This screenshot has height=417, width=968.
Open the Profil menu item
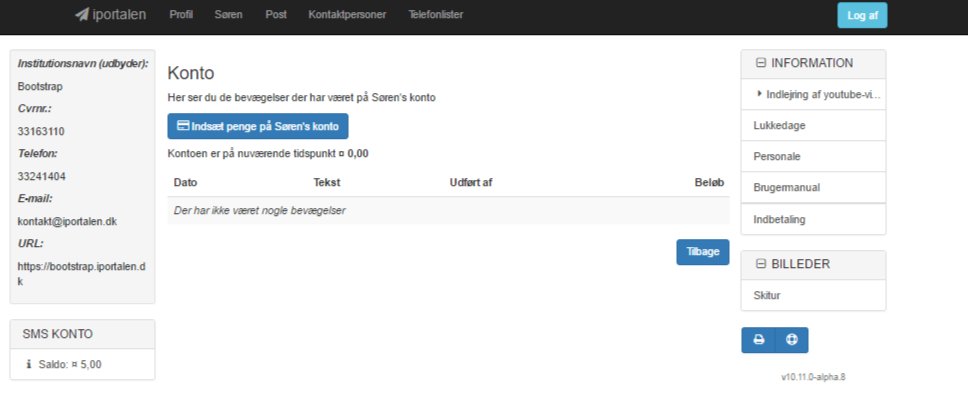click(181, 15)
